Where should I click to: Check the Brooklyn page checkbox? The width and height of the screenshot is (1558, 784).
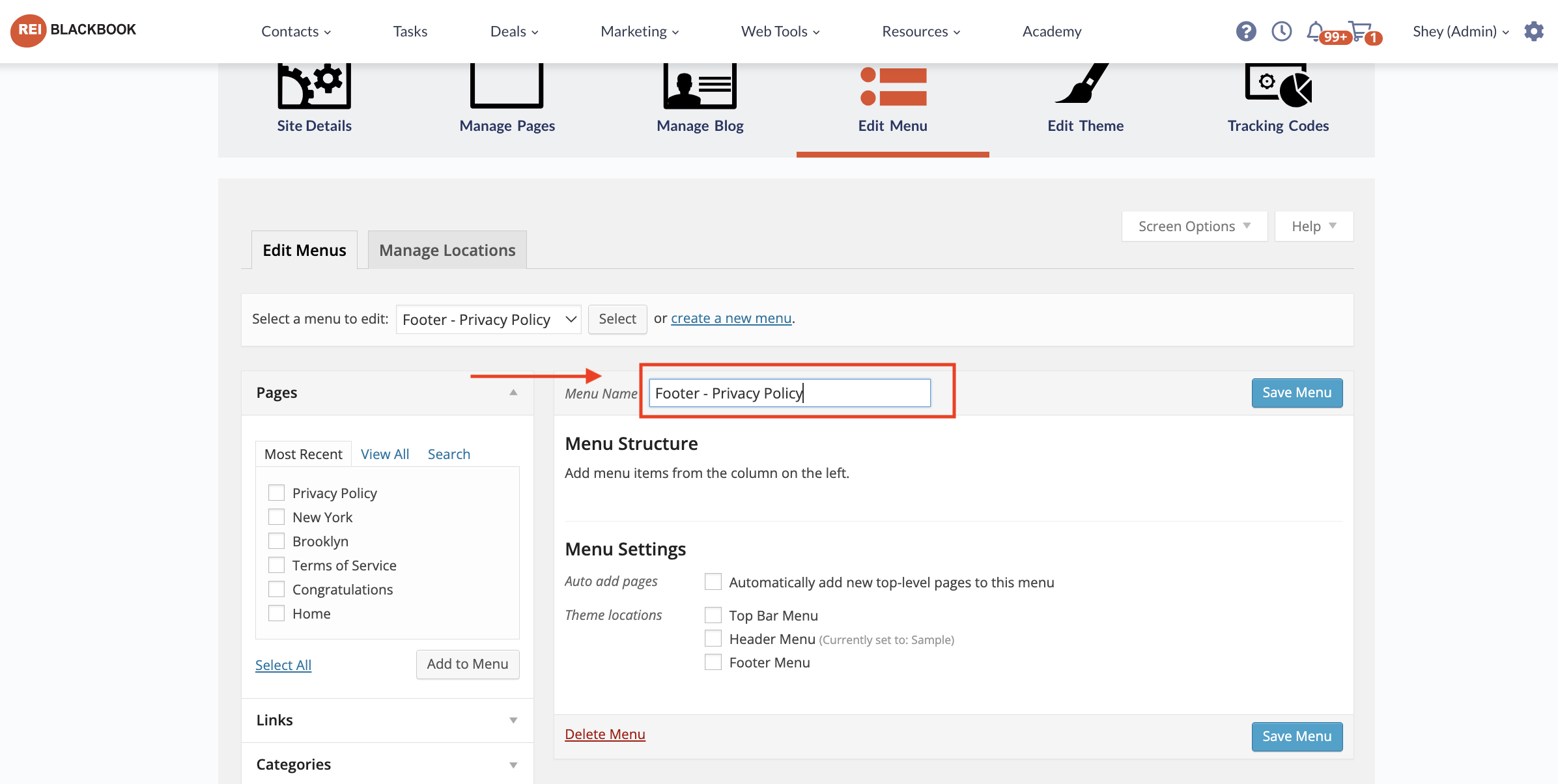click(x=276, y=540)
